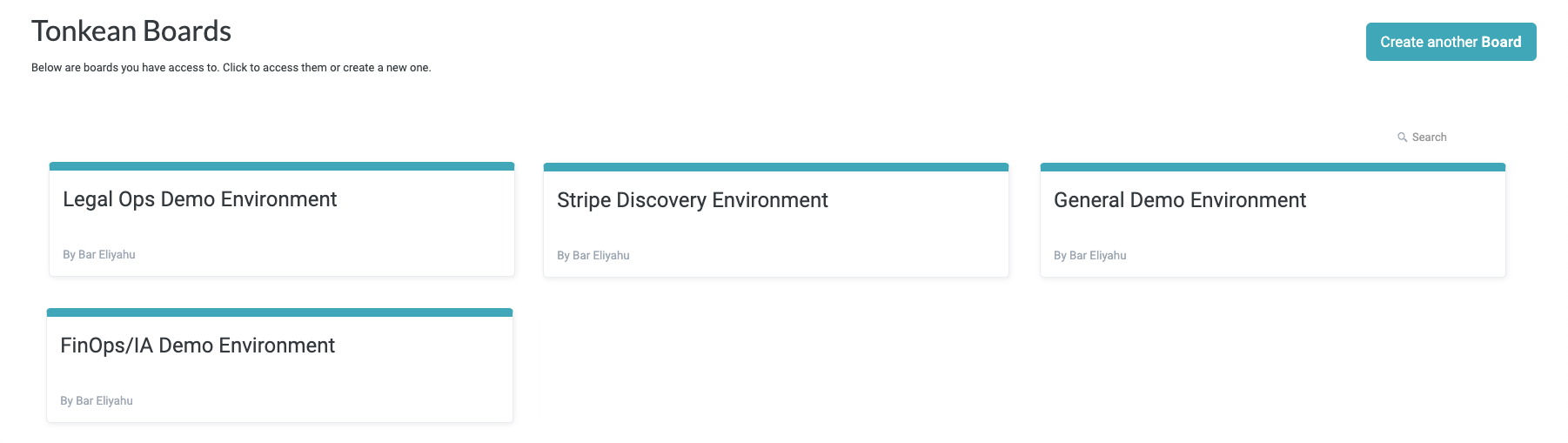The image size is (1568, 443).
Task: Click the teal bar atop Stripe Discovery card
Action: 776,167
